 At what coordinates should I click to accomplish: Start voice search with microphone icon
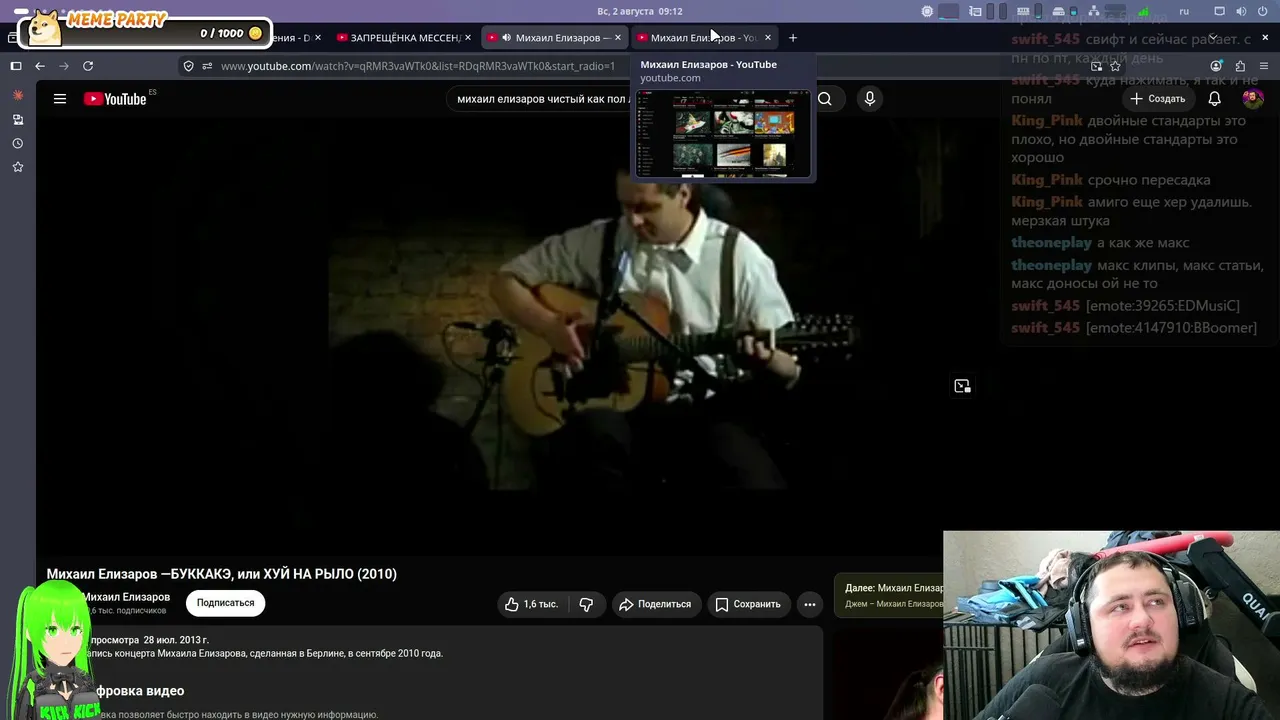coord(870,99)
